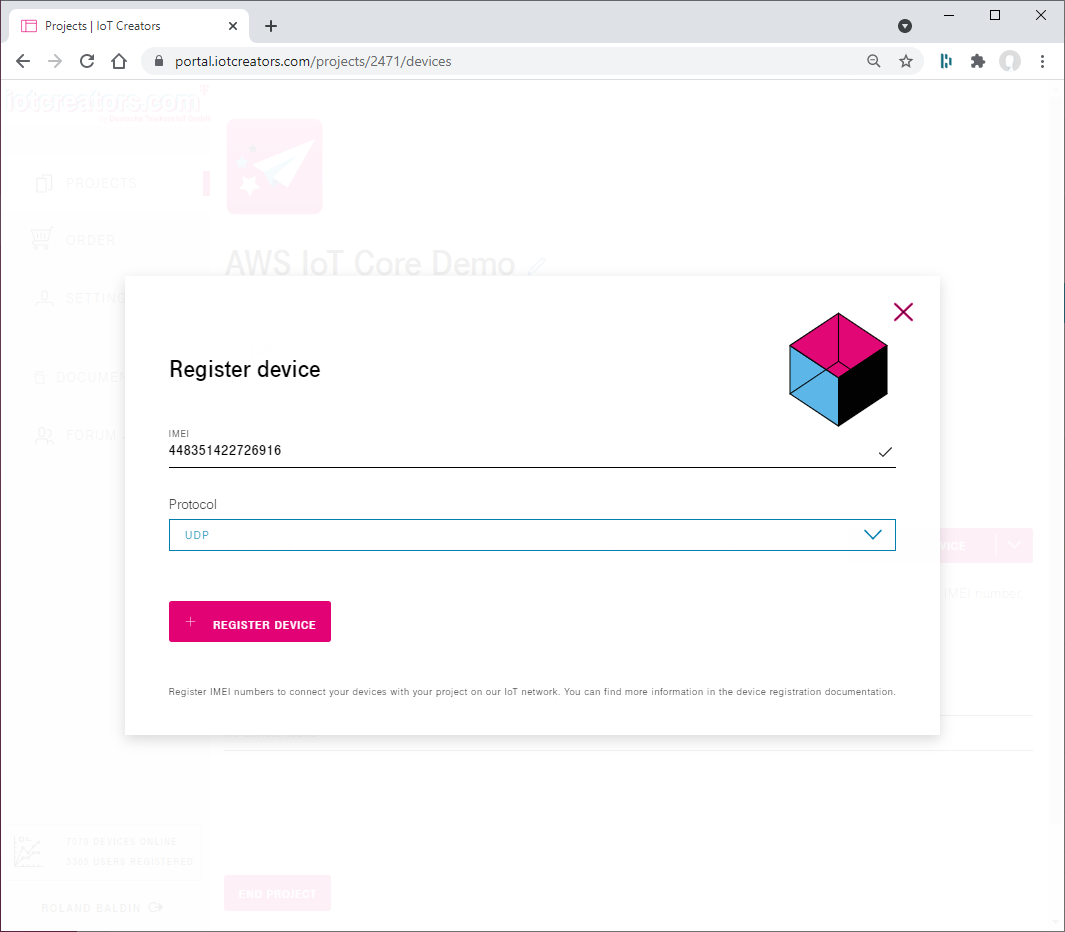Open a new browser tab
Image resolution: width=1065 pixels, height=932 pixels.
tap(270, 25)
